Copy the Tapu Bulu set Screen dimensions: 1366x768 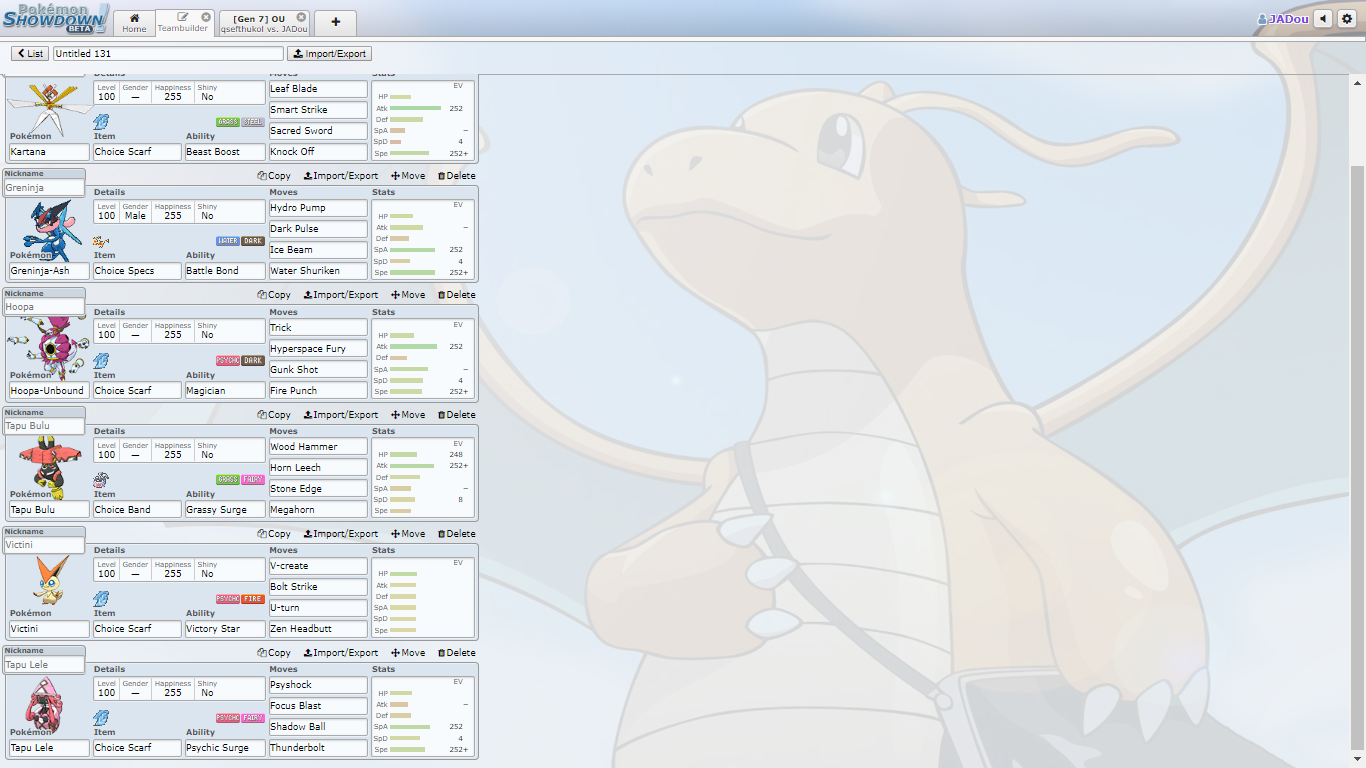(274, 415)
